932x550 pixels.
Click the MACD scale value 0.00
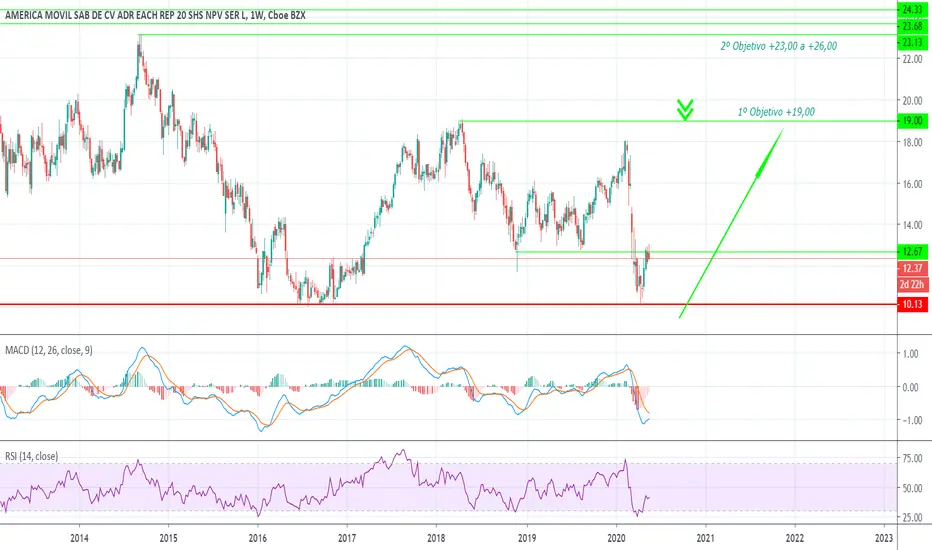coord(911,387)
